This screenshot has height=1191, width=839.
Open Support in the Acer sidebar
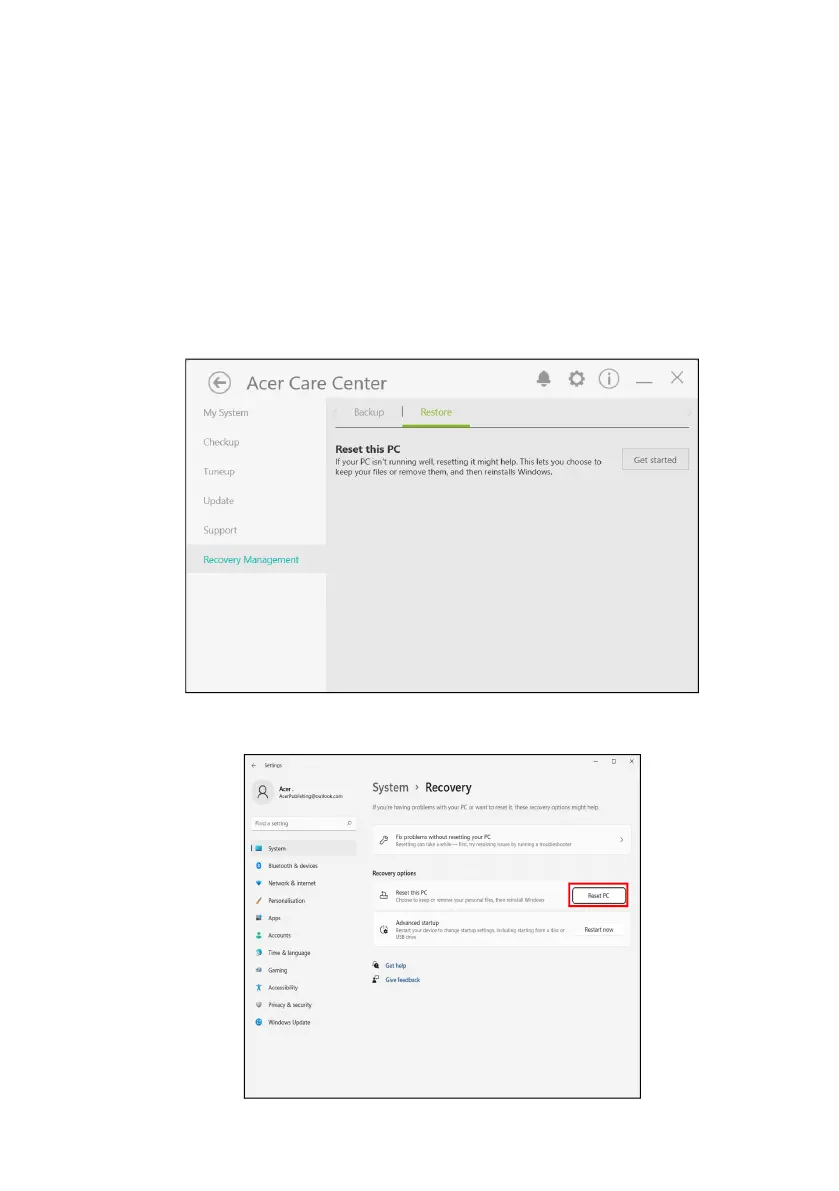coord(219,530)
